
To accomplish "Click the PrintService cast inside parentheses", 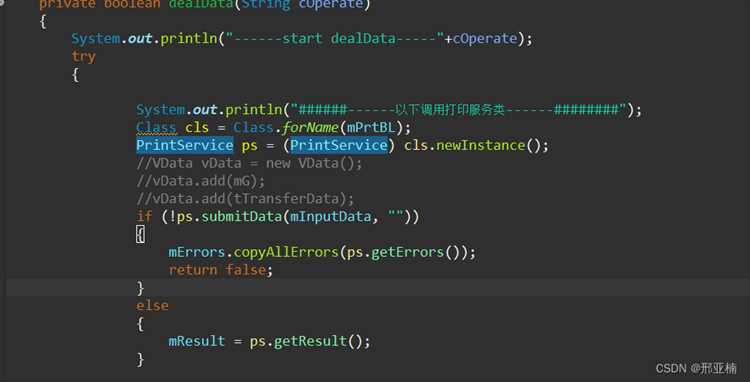I will tap(339, 145).
